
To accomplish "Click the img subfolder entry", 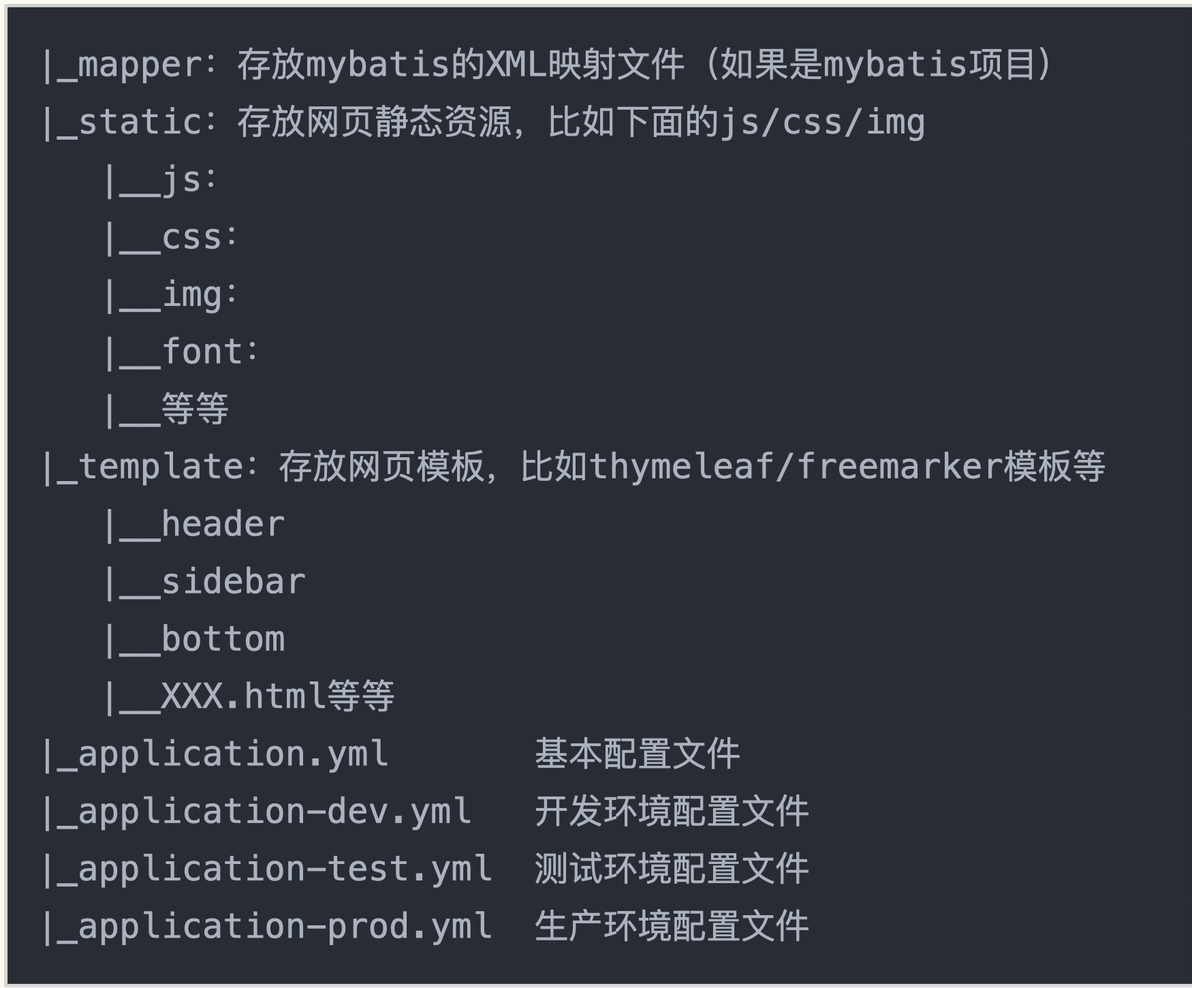I will click(171, 295).
